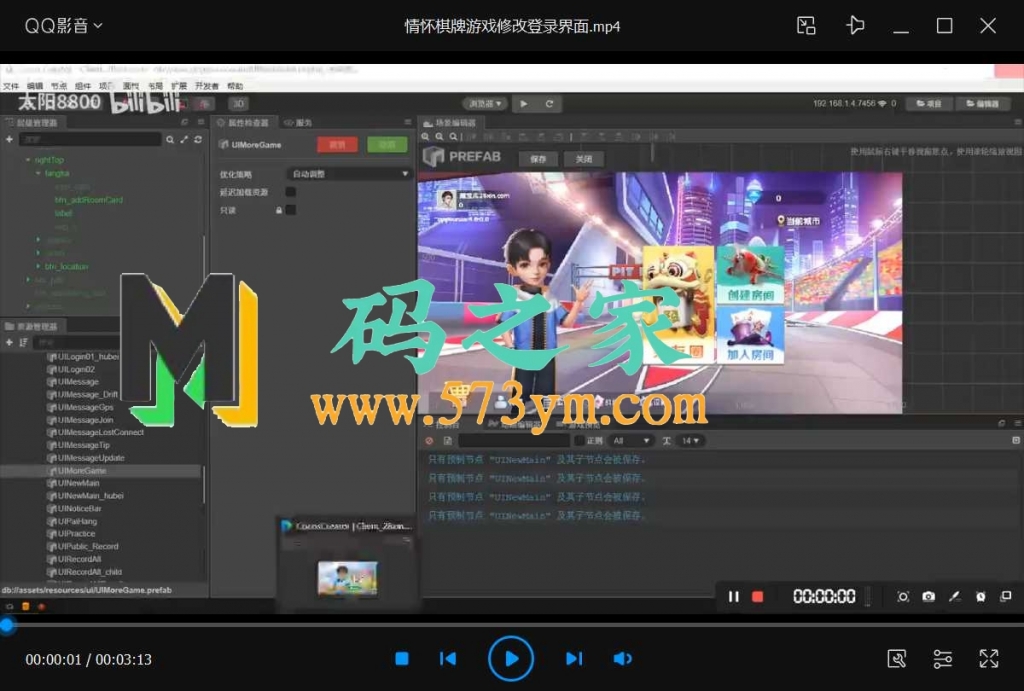
Task: Click the red recorder stop button
Action: click(x=758, y=596)
